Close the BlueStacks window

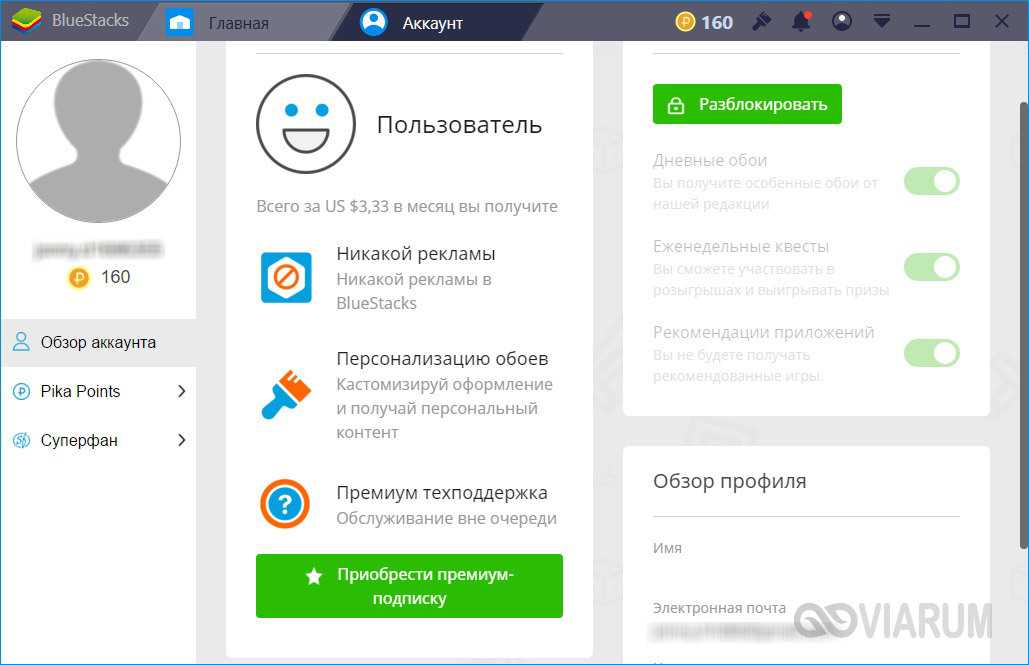[x=1001, y=22]
